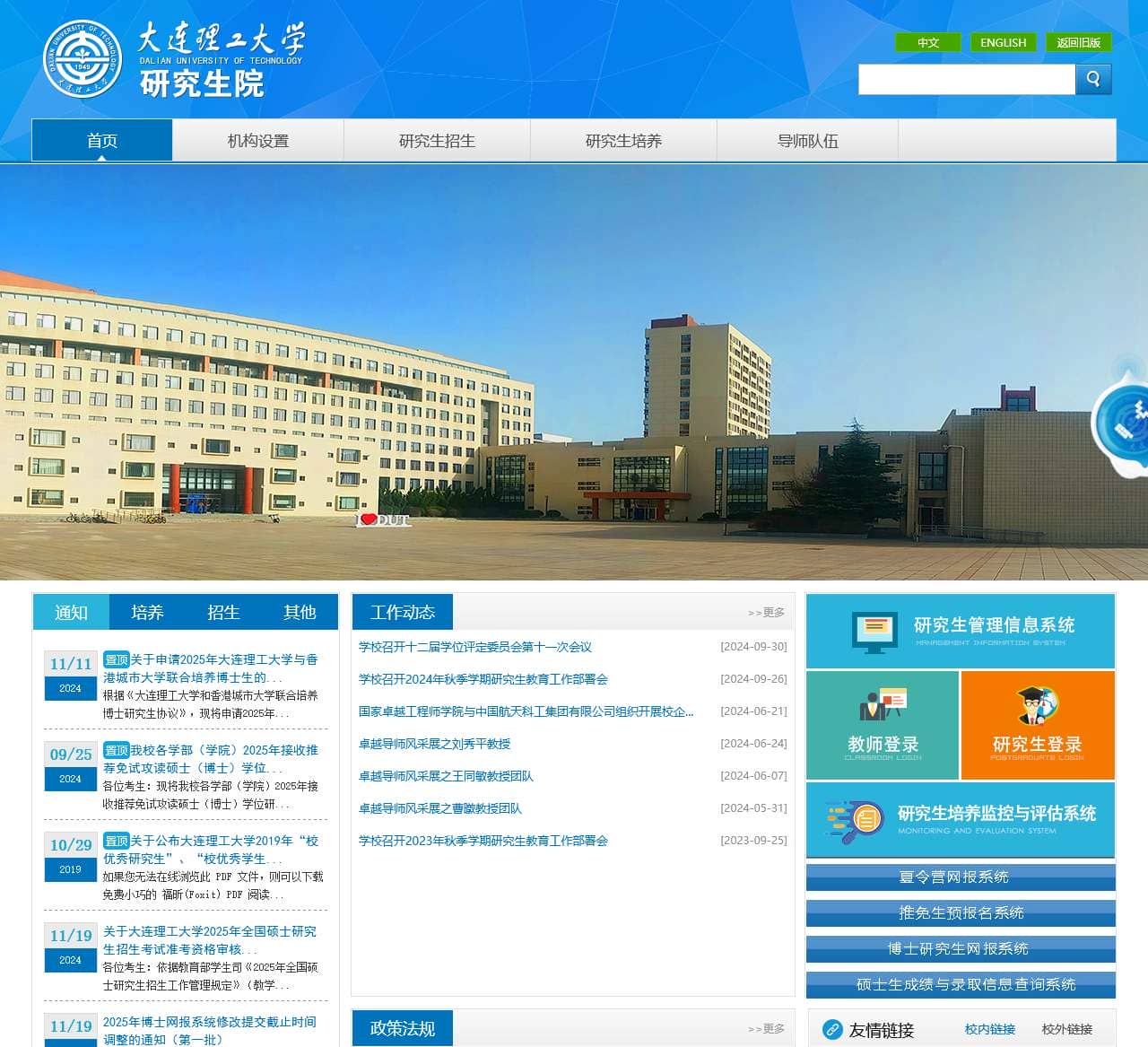Switch to the 校外链接 tab
The width and height of the screenshot is (1148, 1047).
(x=1067, y=1029)
